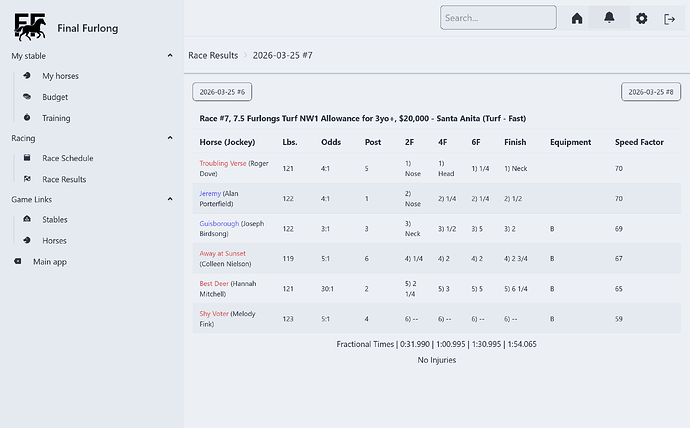Image resolution: width=690 pixels, height=428 pixels.
Task: Focus the Search input field
Action: [498, 18]
